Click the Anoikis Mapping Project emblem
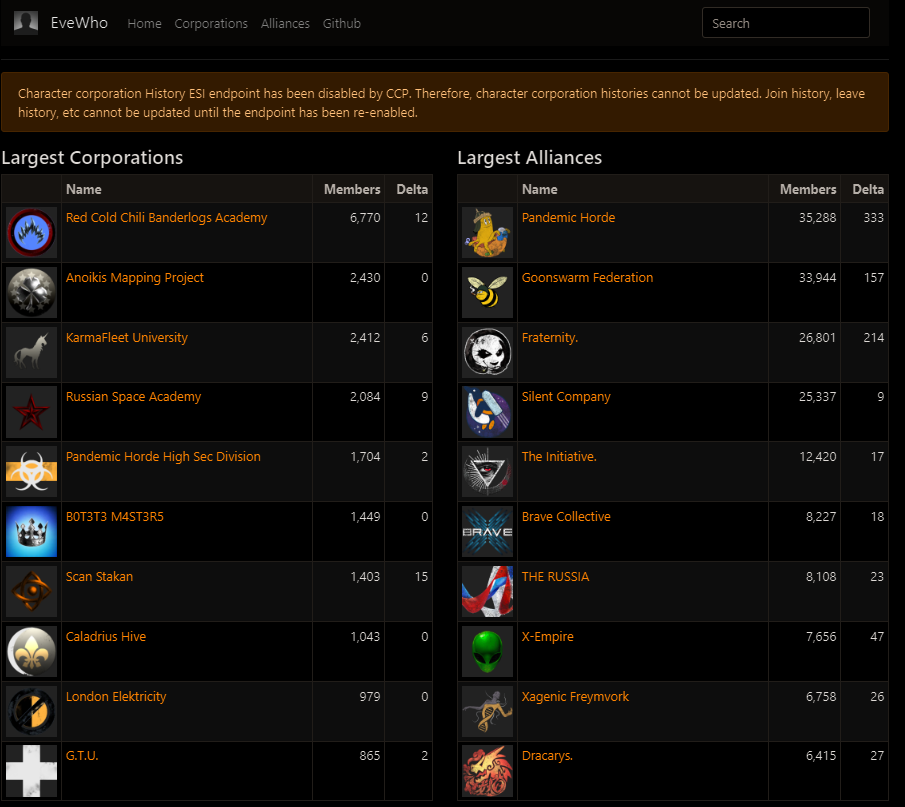Screen dimensions: 905x807 pyautogui.click(x=32, y=293)
